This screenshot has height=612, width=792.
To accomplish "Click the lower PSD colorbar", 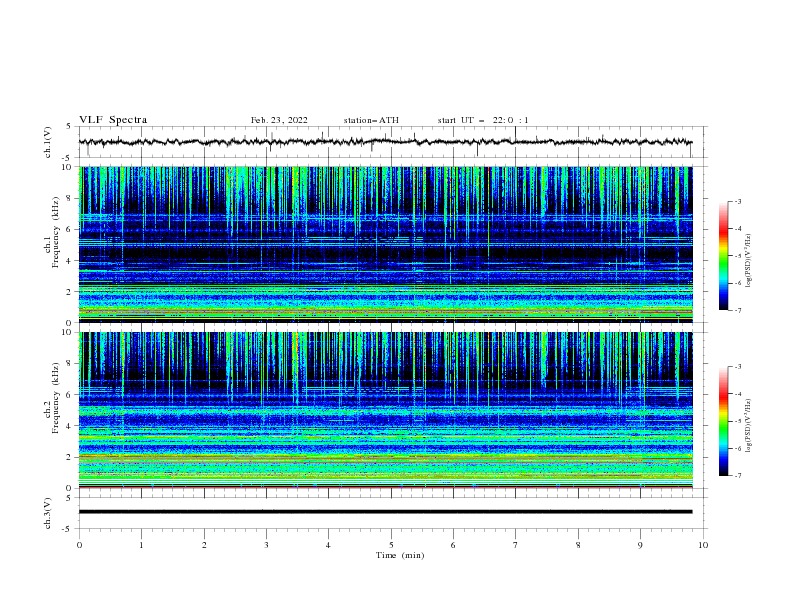I will (723, 421).
